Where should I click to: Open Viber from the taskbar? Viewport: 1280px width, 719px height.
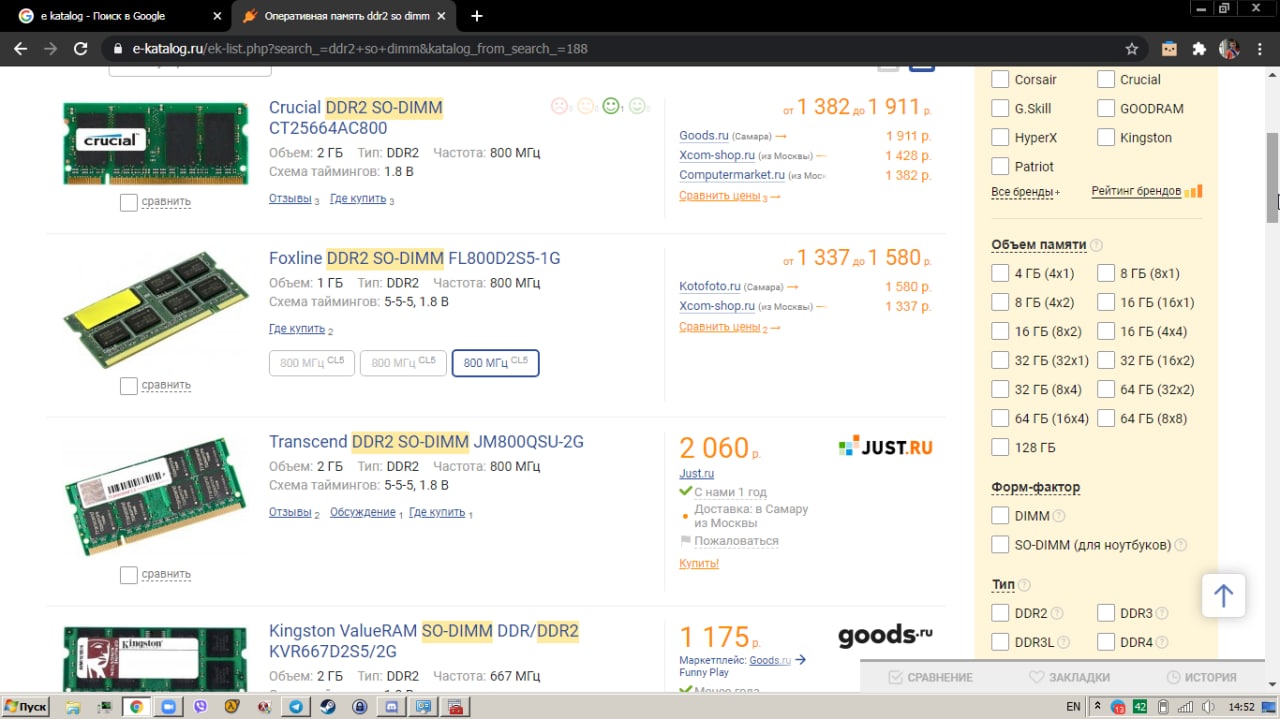(200, 707)
